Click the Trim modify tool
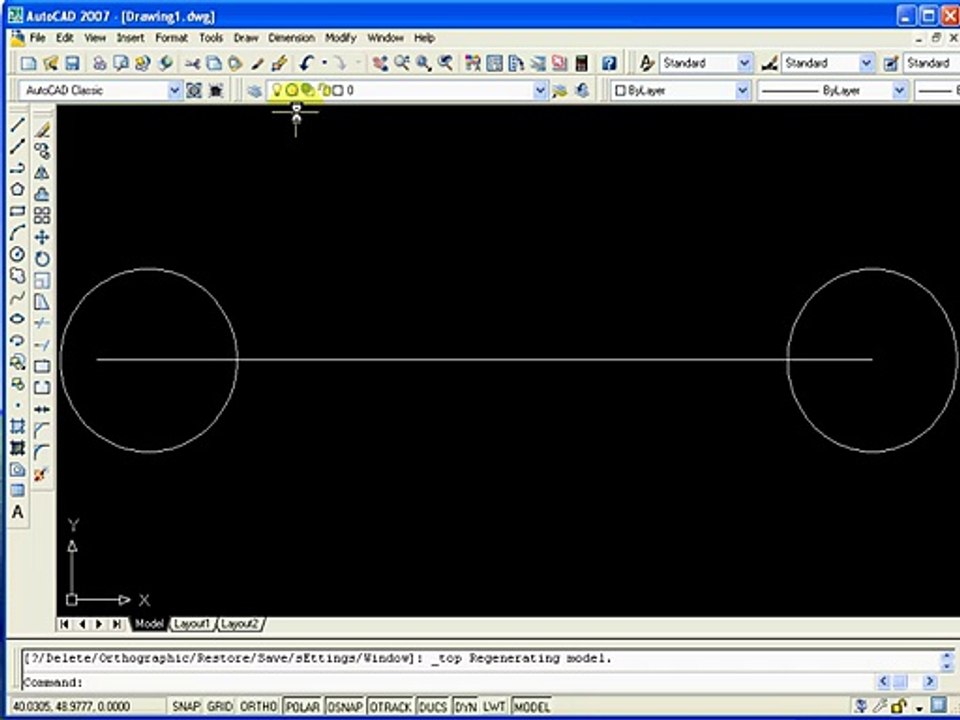Image resolution: width=960 pixels, height=720 pixels. [42, 323]
